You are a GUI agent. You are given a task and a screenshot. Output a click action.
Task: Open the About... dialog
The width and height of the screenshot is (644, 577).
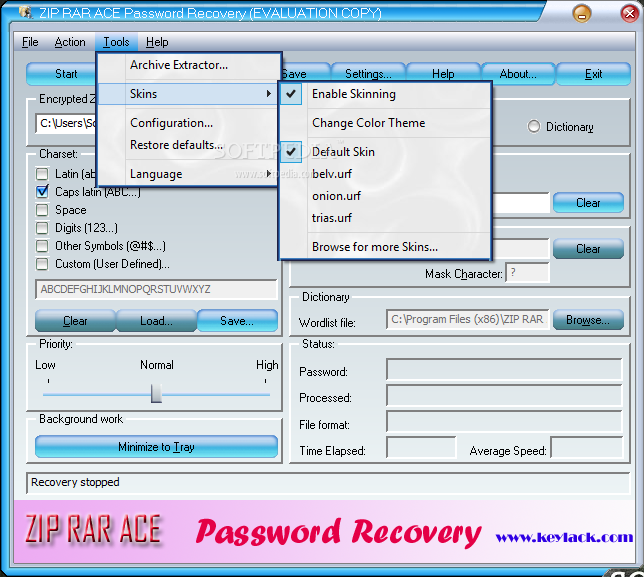point(518,74)
